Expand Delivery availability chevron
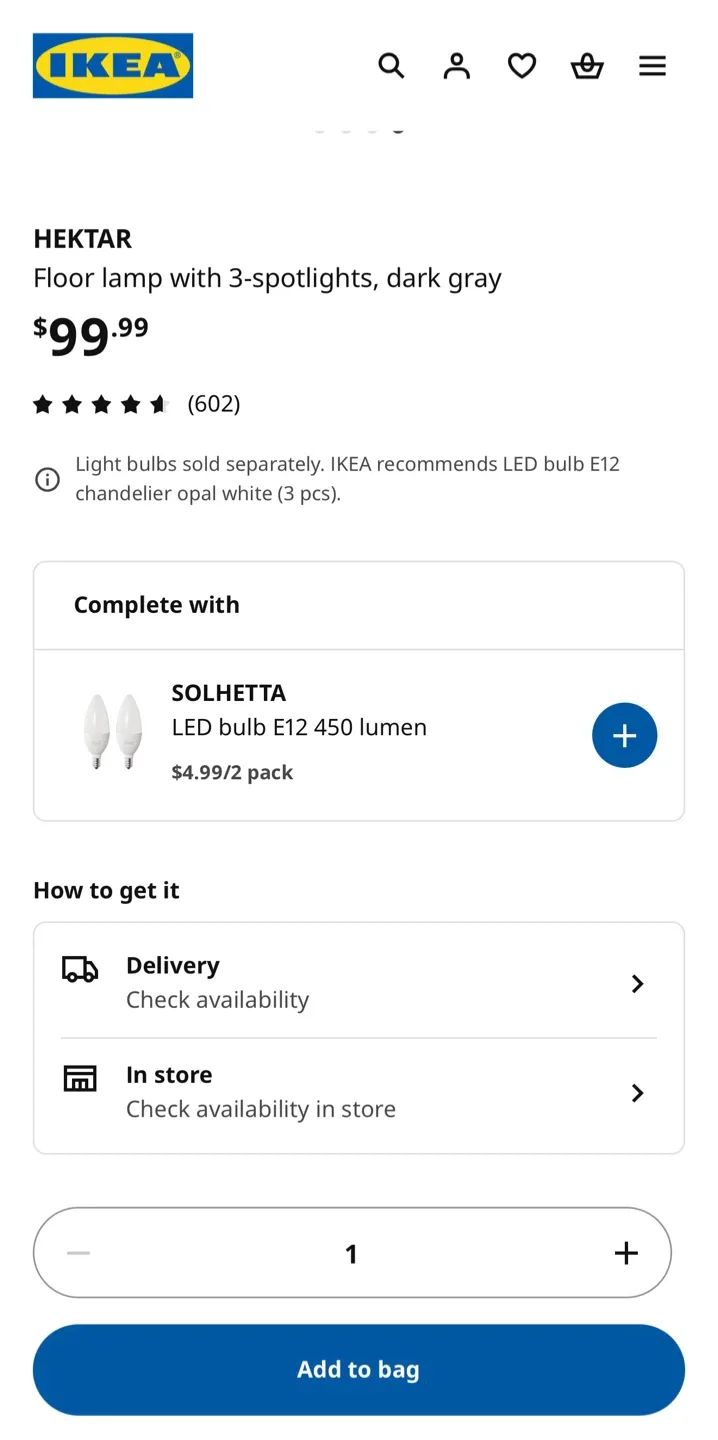 (637, 984)
